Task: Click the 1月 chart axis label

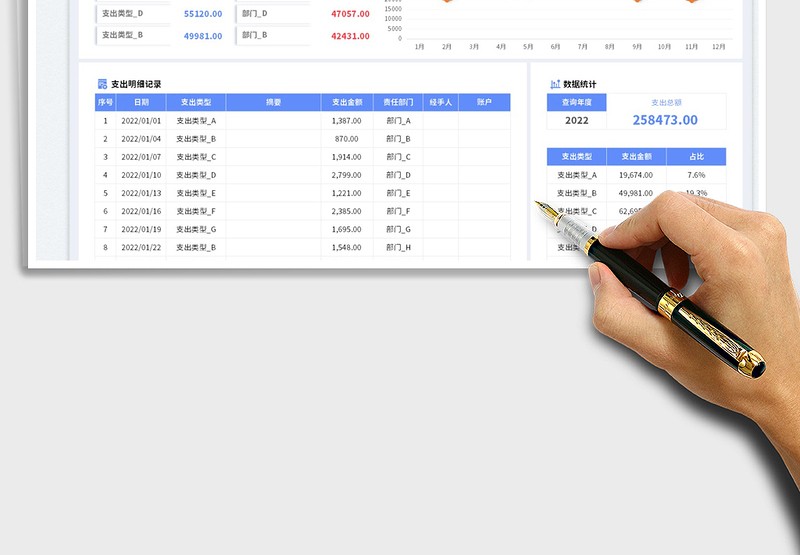Action: (x=419, y=47)
